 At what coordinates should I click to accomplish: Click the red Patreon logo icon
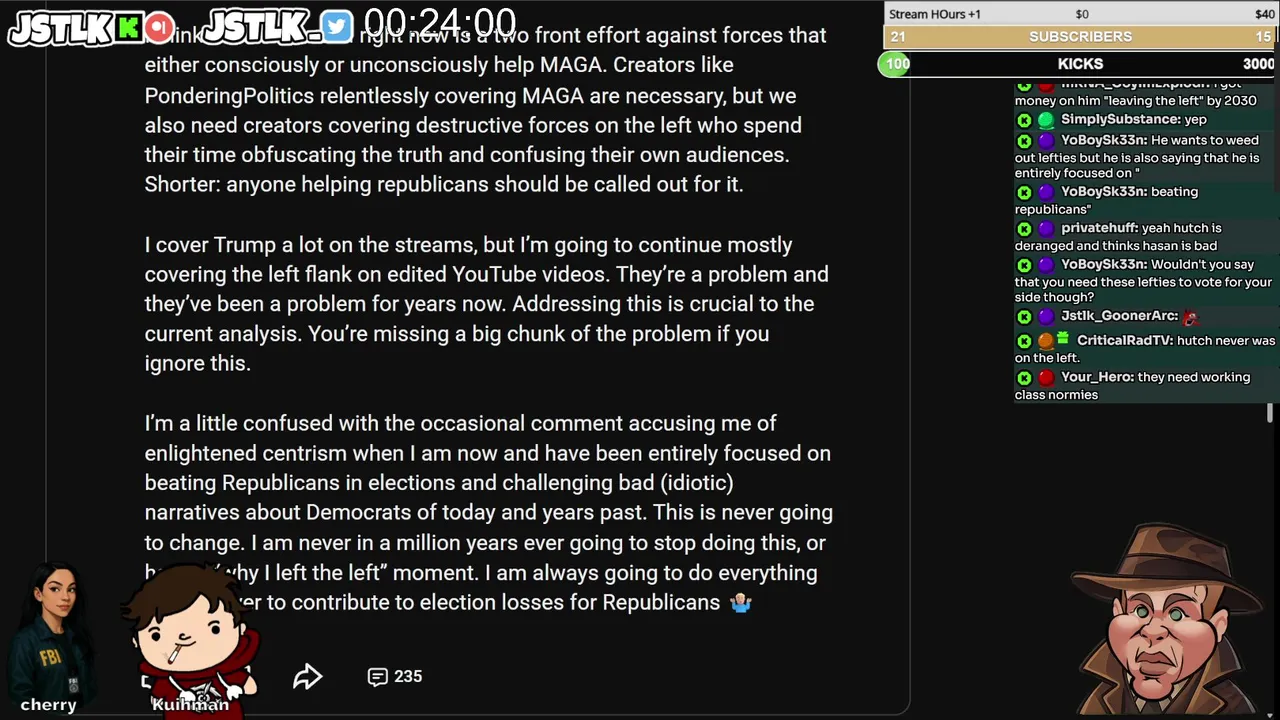pyautogui.click(x=159, y=27)
